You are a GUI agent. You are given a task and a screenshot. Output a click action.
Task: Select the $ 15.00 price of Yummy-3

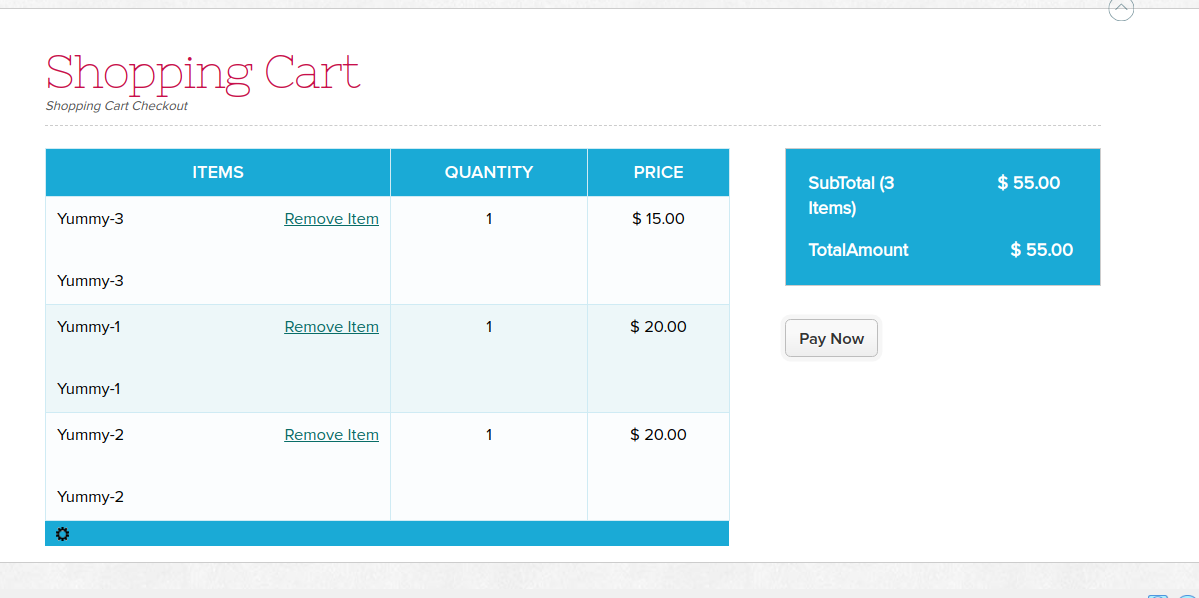tap(658, 219)
